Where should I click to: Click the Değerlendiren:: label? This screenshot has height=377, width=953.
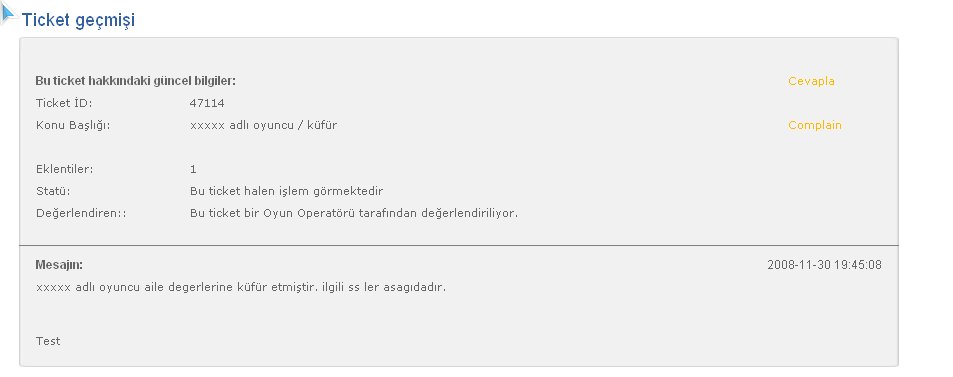click(81, 213)
